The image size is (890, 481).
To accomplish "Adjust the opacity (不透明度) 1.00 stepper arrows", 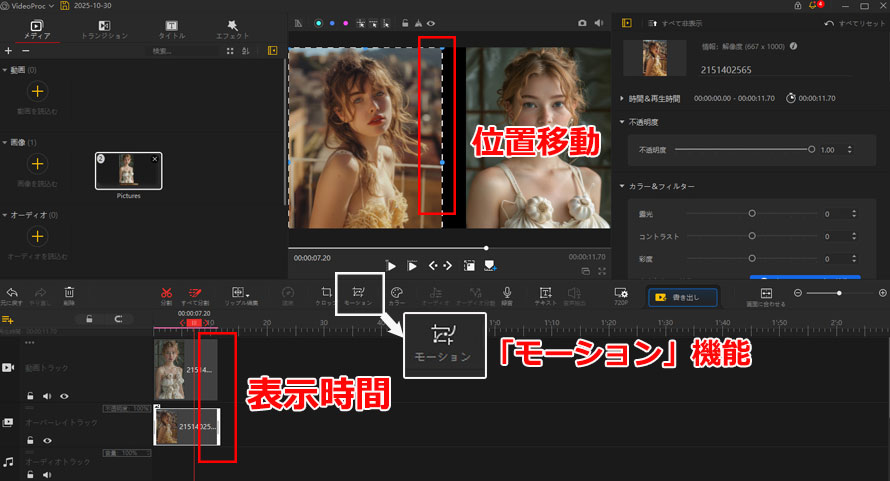I will tap(850, 149).
